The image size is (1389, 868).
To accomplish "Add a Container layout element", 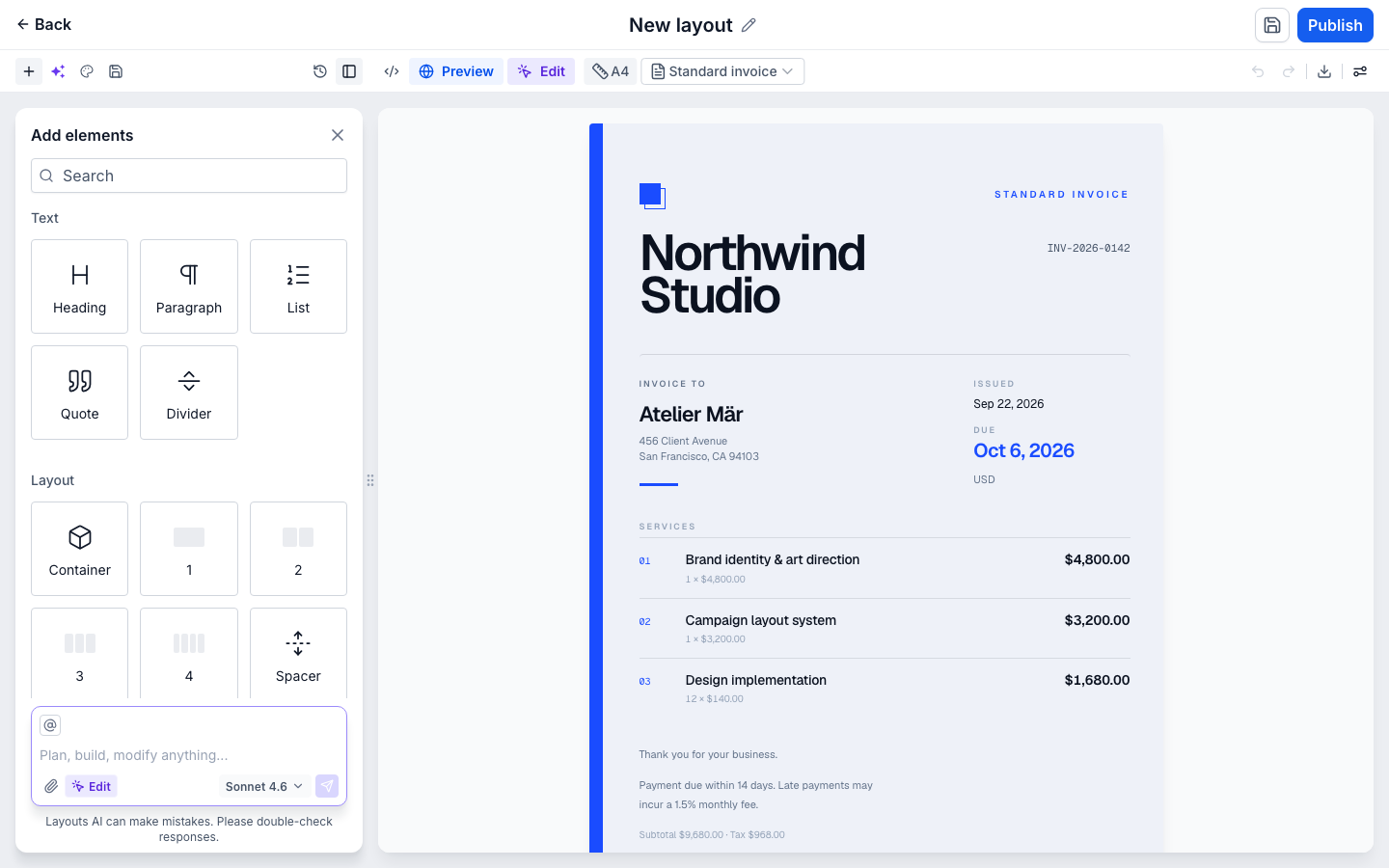I will pos(79,549).
